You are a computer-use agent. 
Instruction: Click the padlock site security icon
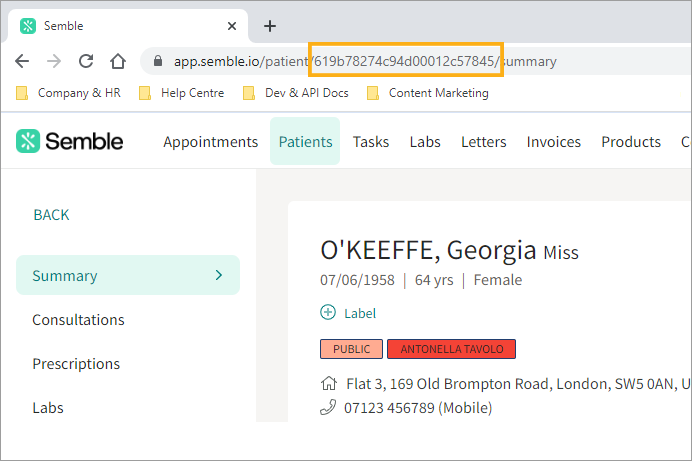point(158,61)
